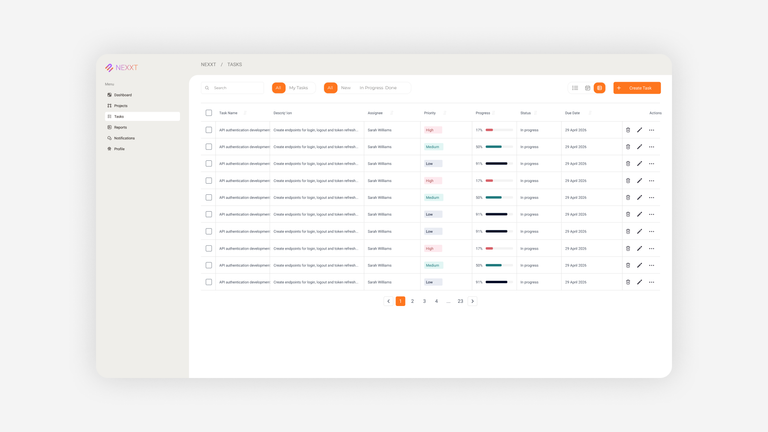
Task: Delete the first task row via trash icon
Action: point(628,130)
